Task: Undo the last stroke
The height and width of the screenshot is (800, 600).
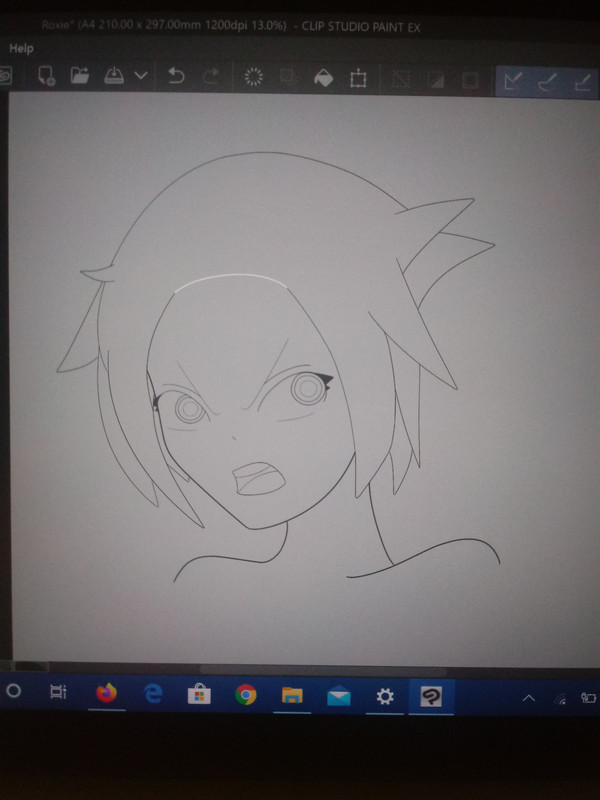Action: 176,76
